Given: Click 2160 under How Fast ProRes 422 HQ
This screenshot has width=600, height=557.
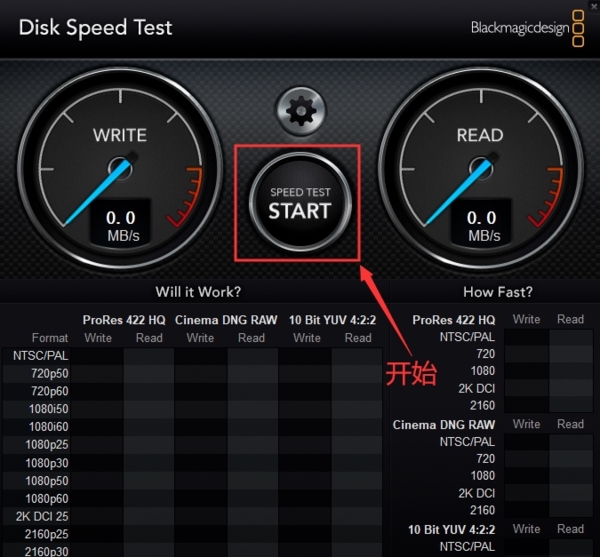Looking at the screenshot, I should (483, 405).
